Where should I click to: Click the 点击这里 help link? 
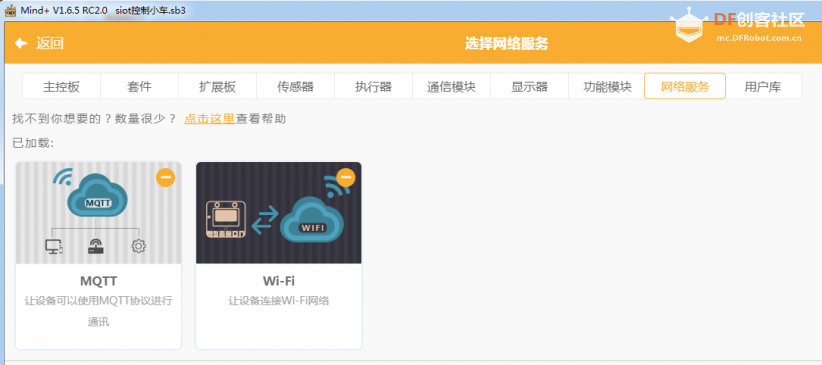point(209,119)
